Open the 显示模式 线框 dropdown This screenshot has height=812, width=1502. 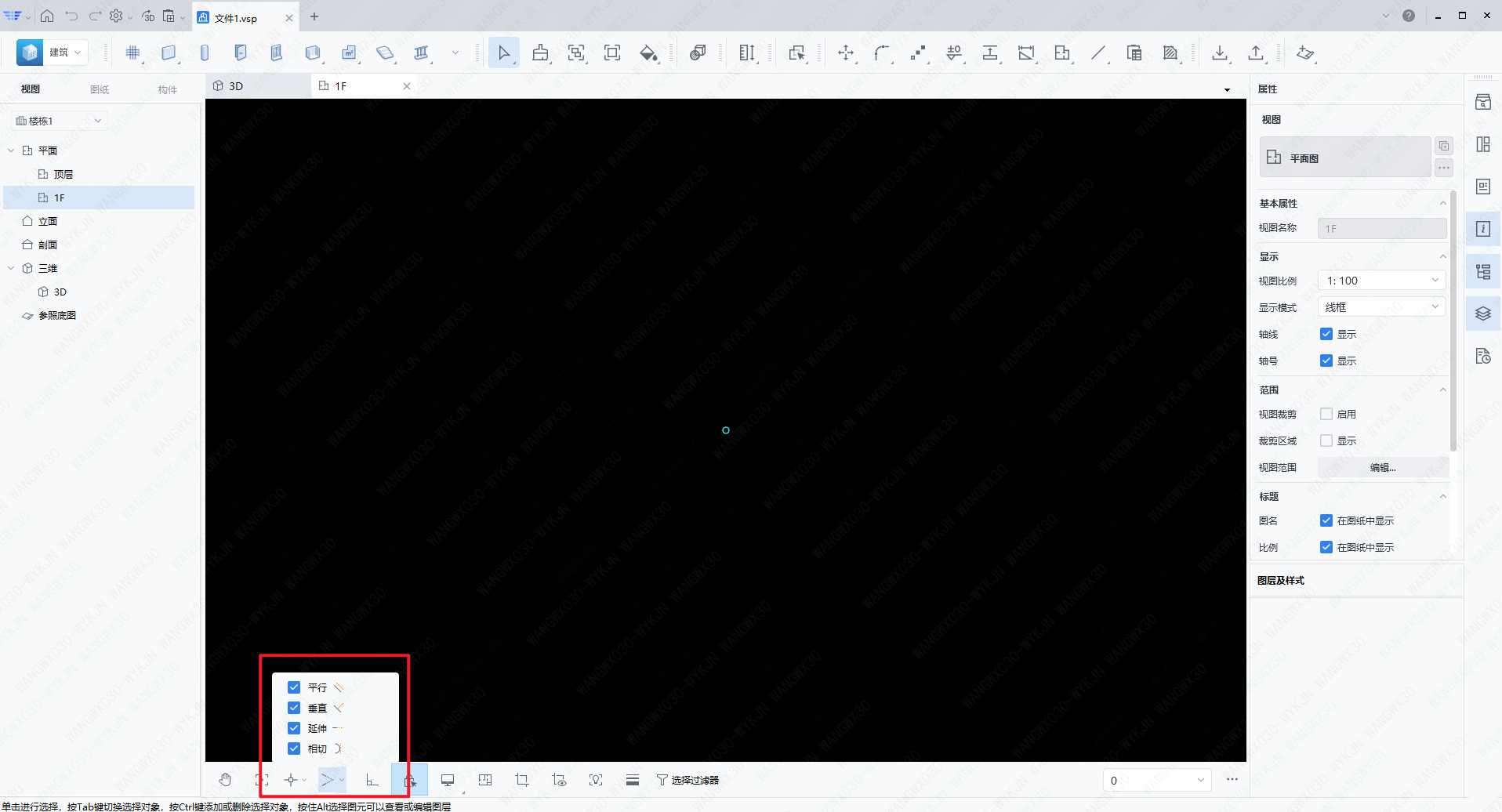1381,307
